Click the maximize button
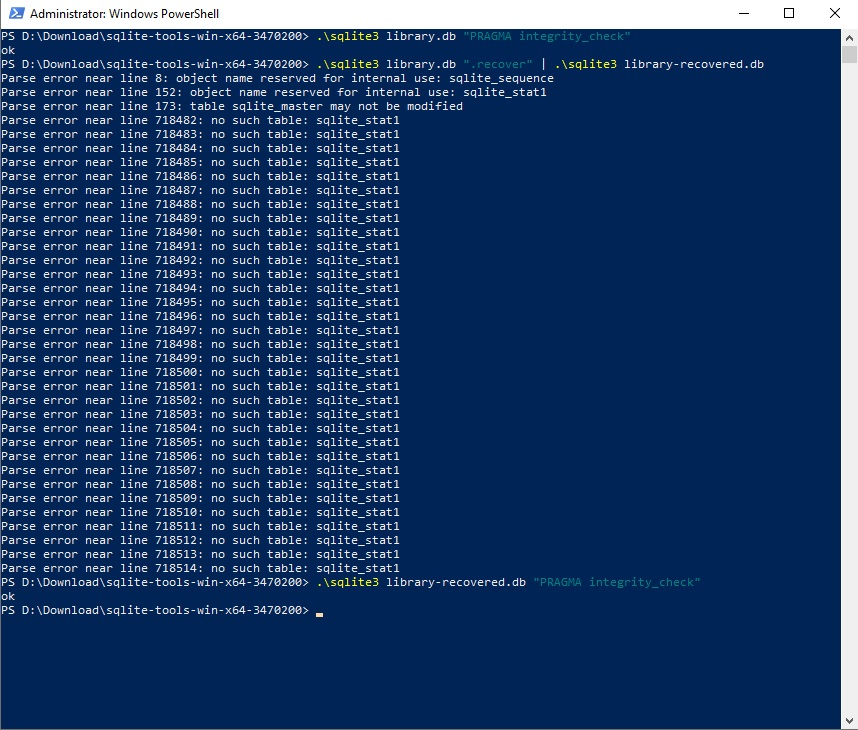 coord(789,14)
